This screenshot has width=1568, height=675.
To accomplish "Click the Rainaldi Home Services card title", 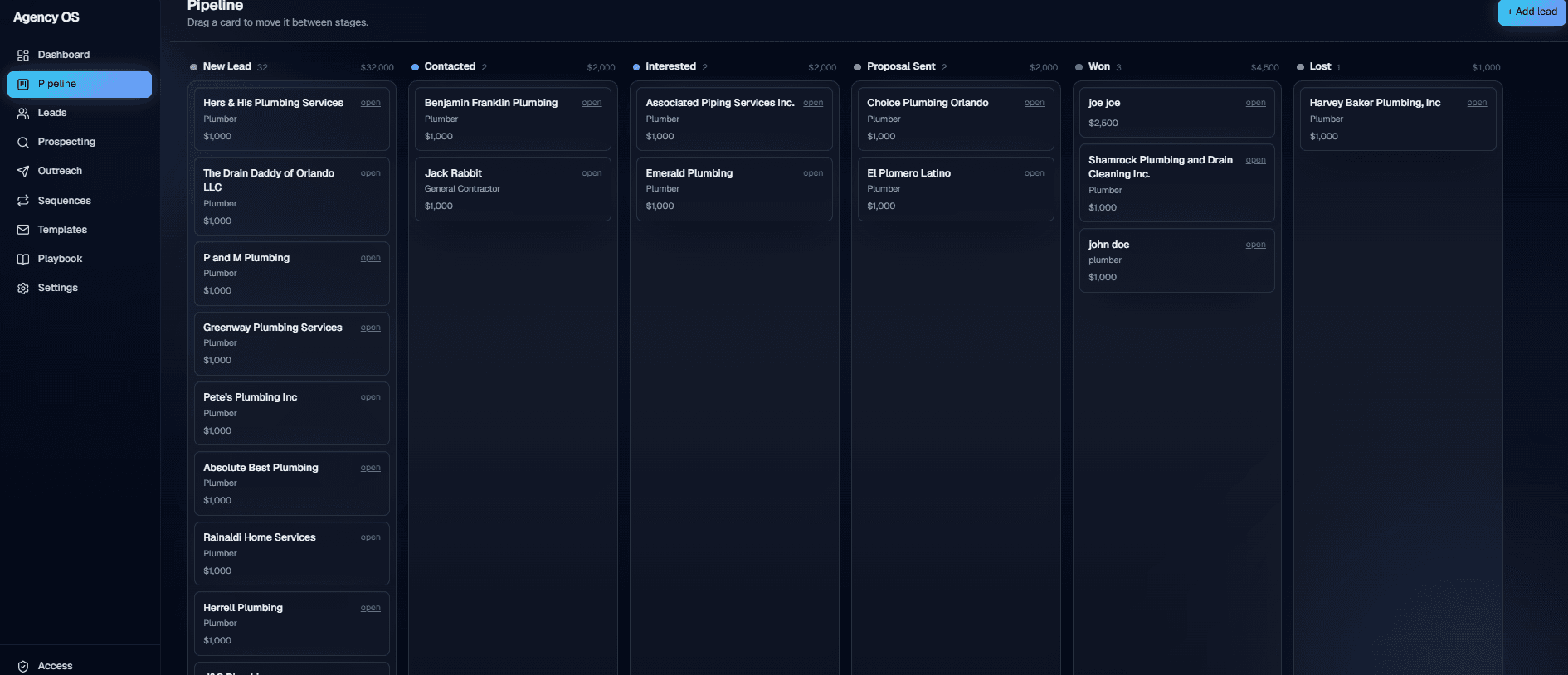I will coord(259,537).
